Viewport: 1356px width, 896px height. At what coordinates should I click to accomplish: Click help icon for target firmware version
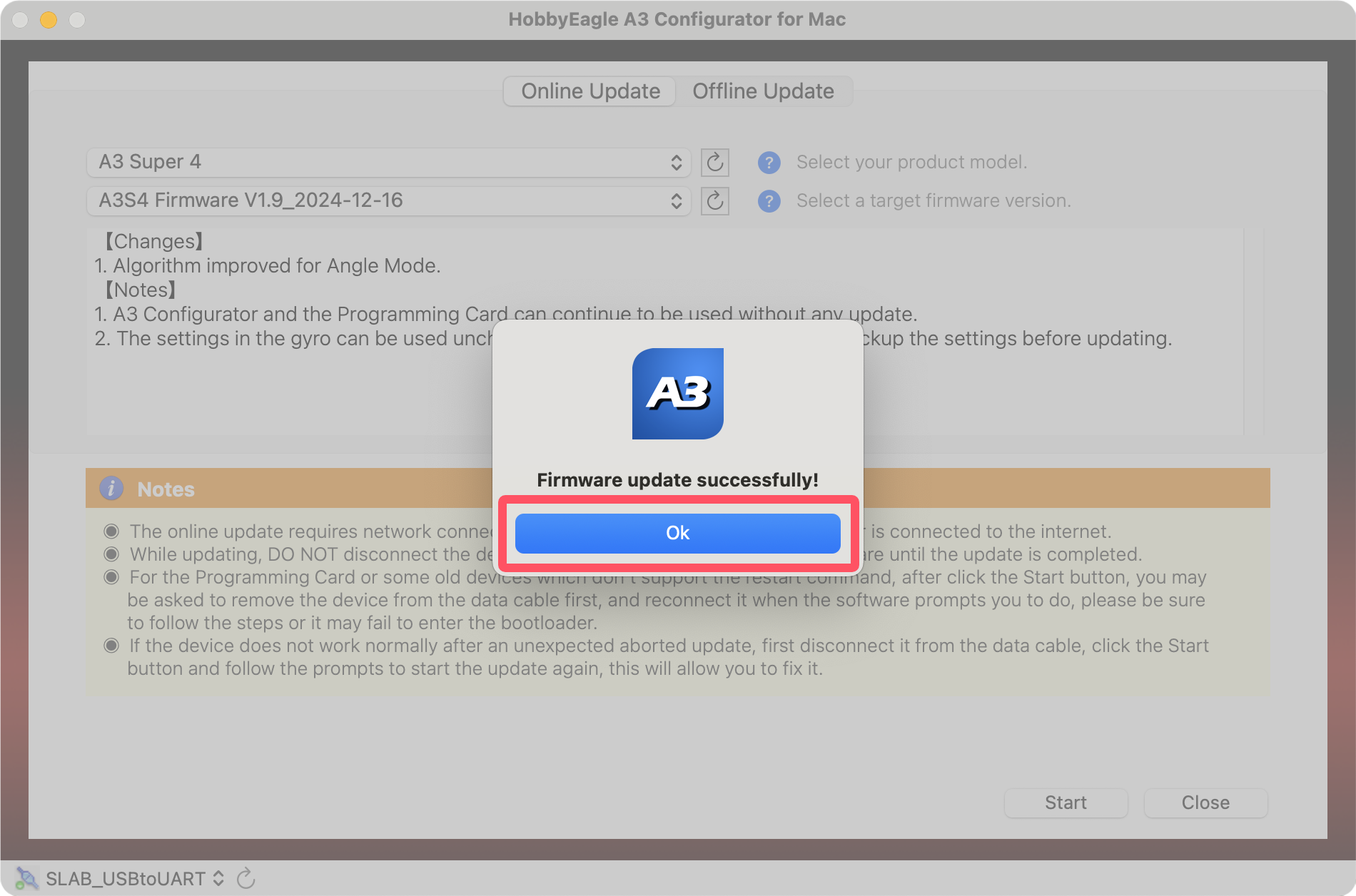click(769, 201)
